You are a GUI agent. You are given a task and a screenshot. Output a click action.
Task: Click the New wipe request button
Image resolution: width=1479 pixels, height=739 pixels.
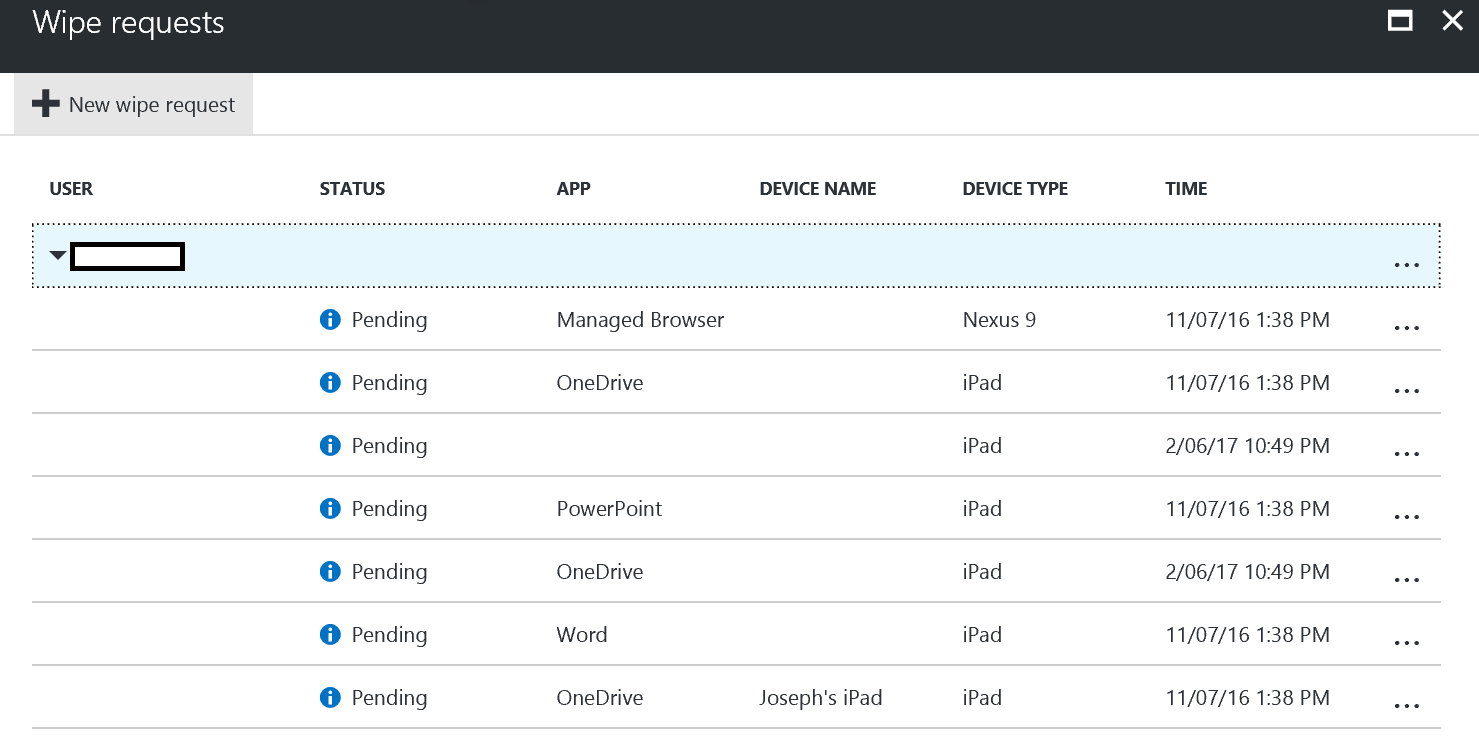coord(133,103)
